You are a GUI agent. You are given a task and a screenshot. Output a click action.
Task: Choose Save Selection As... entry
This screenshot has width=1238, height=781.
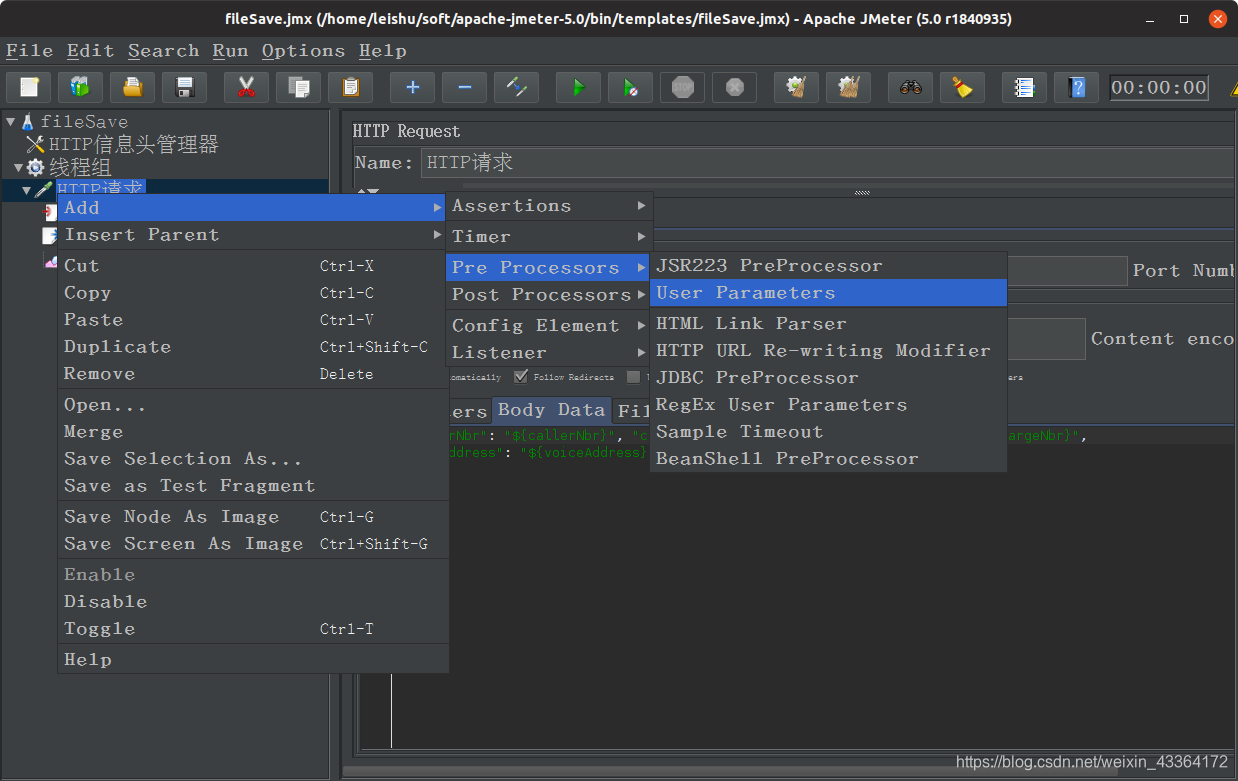coord(253,459)
